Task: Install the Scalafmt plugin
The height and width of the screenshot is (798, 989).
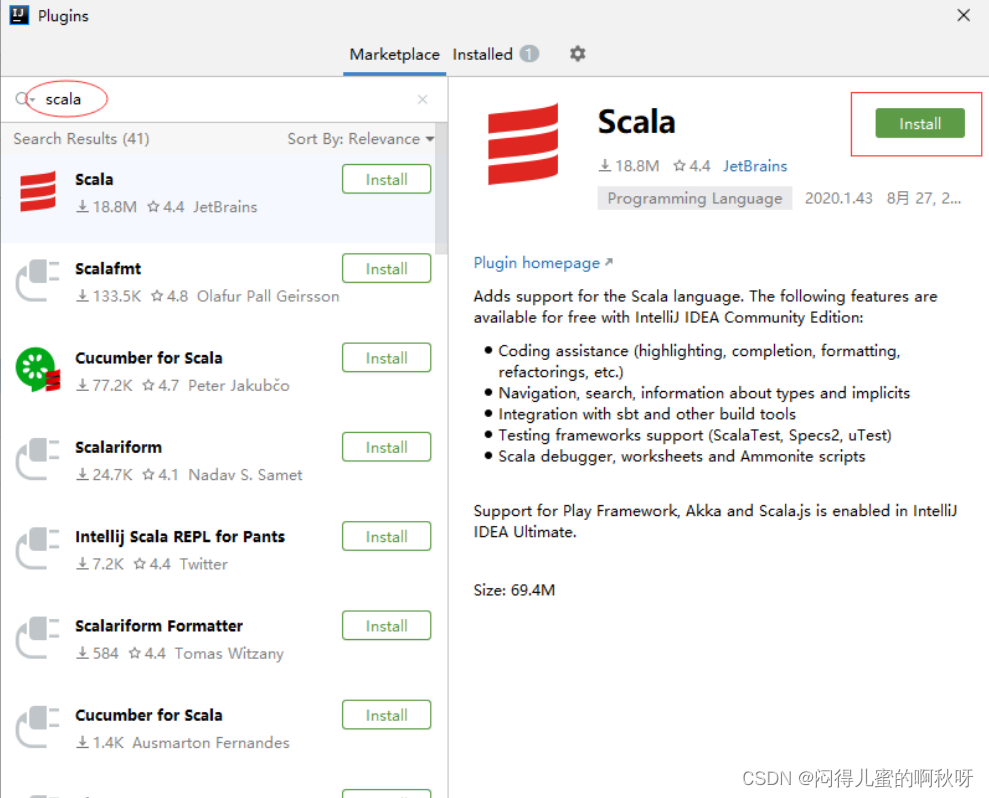Action: (387, 269)
